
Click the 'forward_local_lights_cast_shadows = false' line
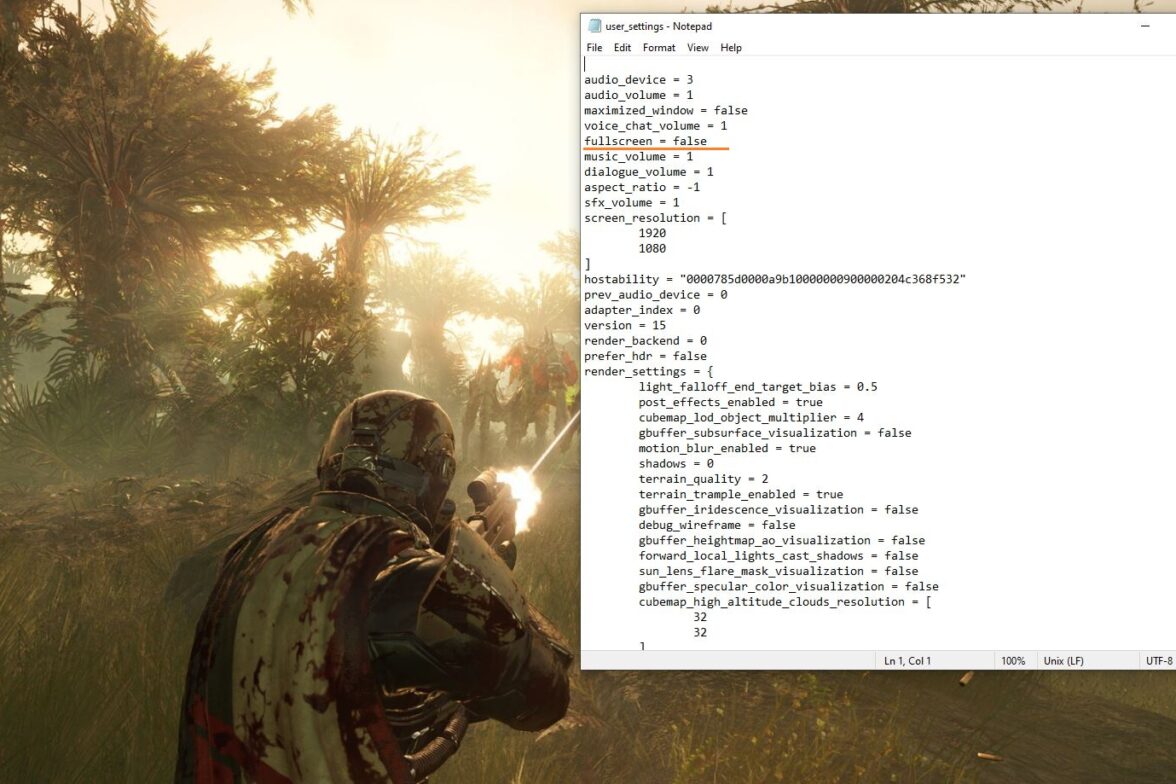click(778, 556)
